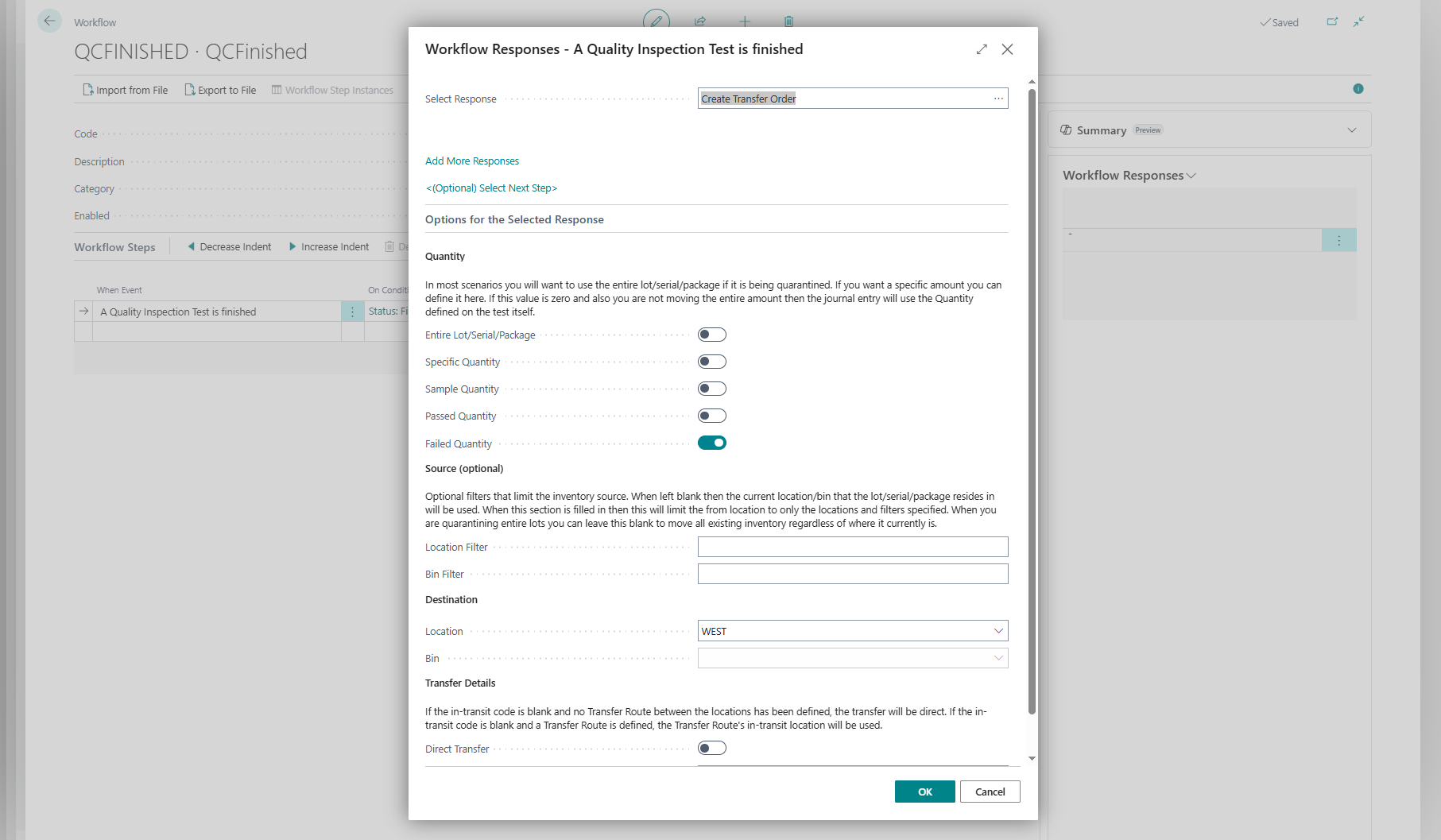Image resolution: width=1441 pixels, height=840 pixels.
Task: Turn on the Direct Transfer toggle
Action: tap(712, 748)
